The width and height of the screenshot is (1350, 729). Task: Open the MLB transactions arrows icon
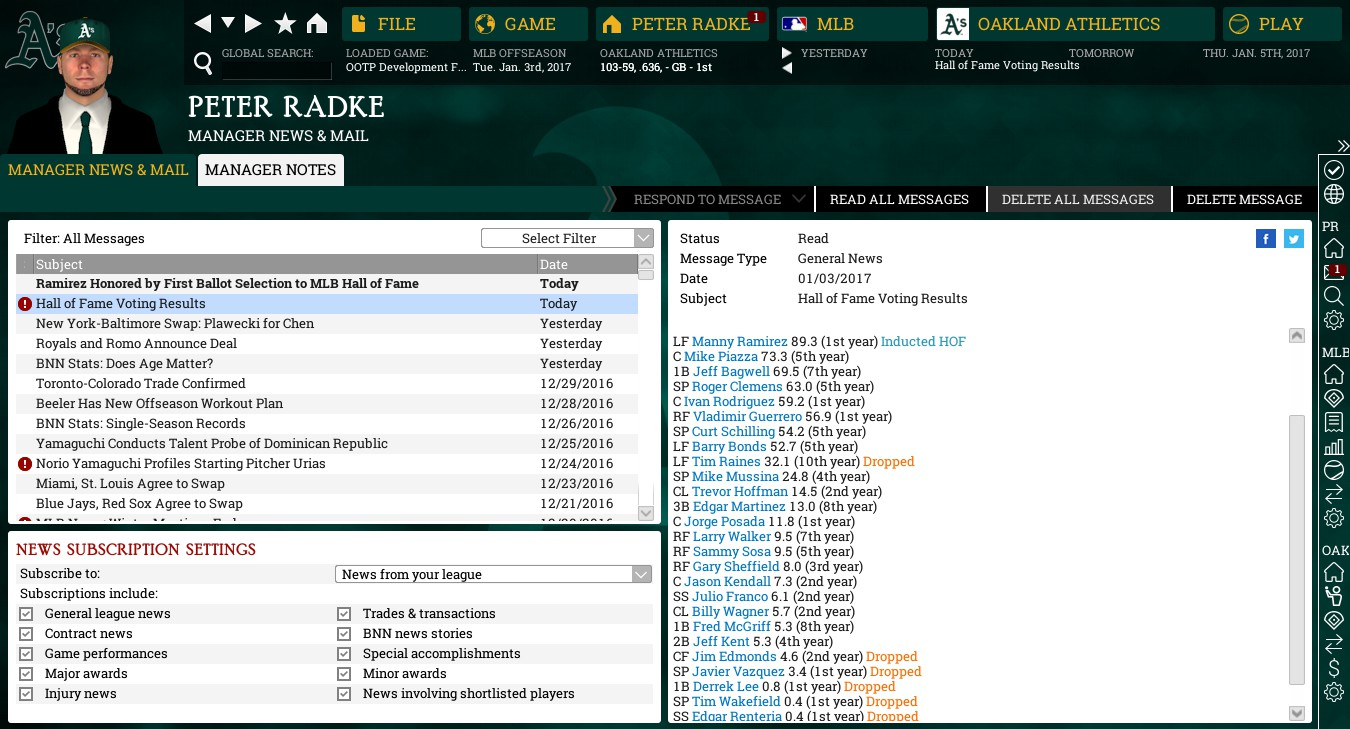tap(1334, 494)
